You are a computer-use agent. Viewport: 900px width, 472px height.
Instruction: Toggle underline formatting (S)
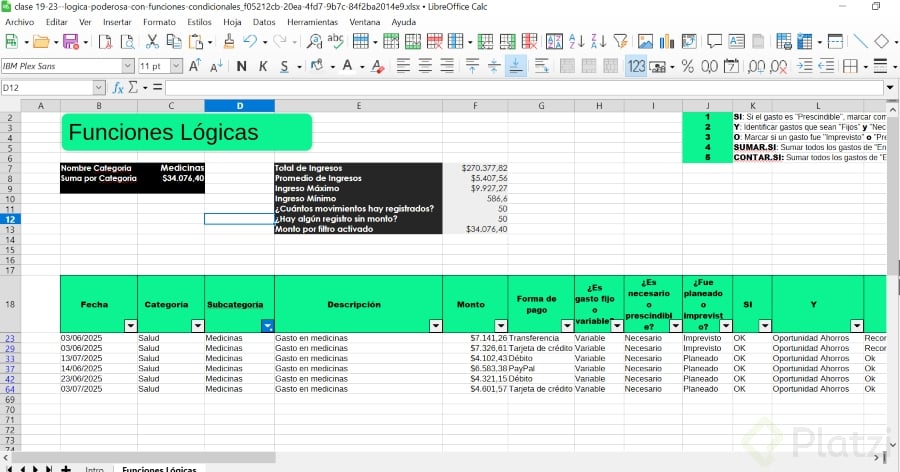[x=284, y=66]
